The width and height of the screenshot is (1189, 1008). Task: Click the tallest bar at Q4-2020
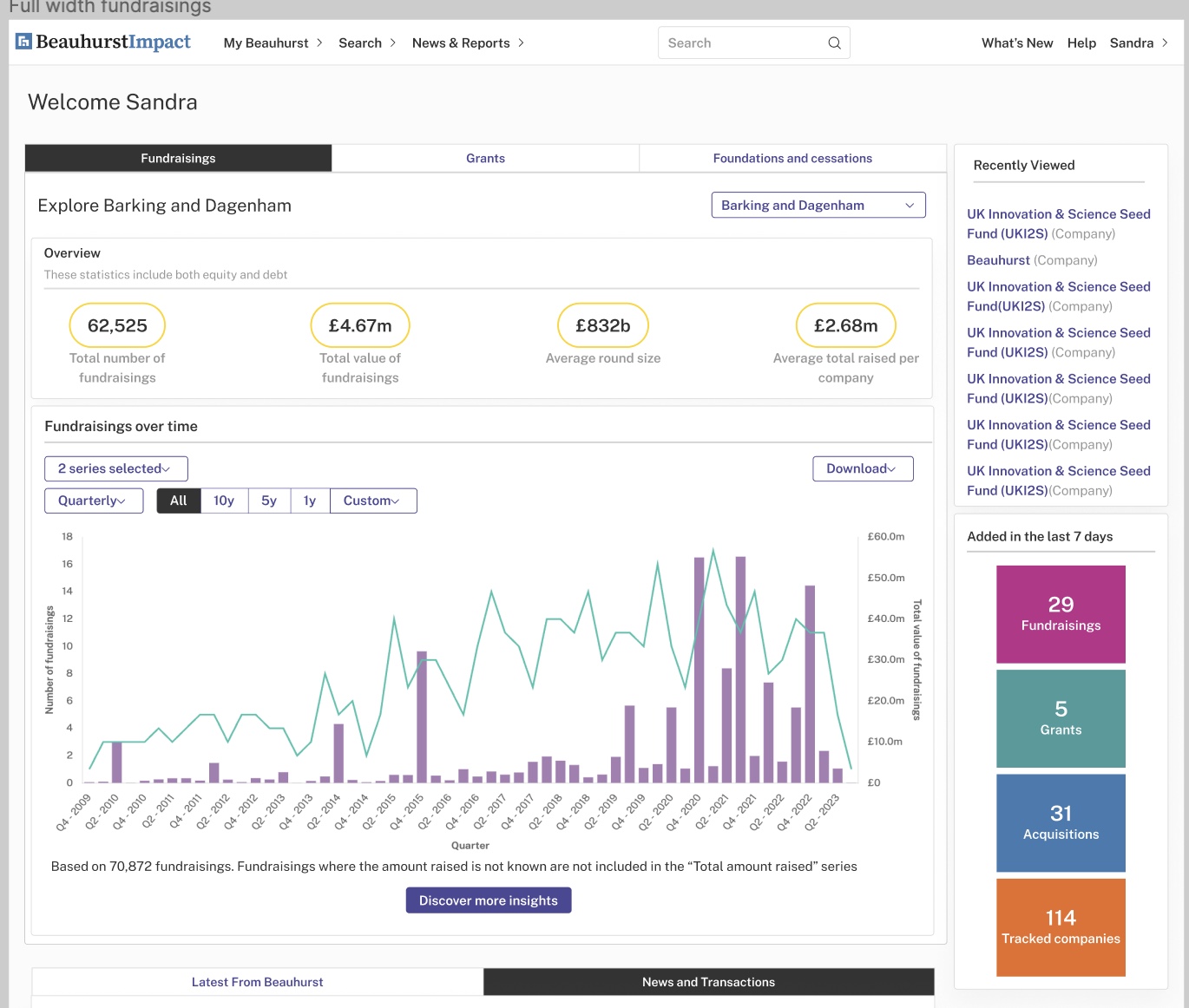(699, 670)
